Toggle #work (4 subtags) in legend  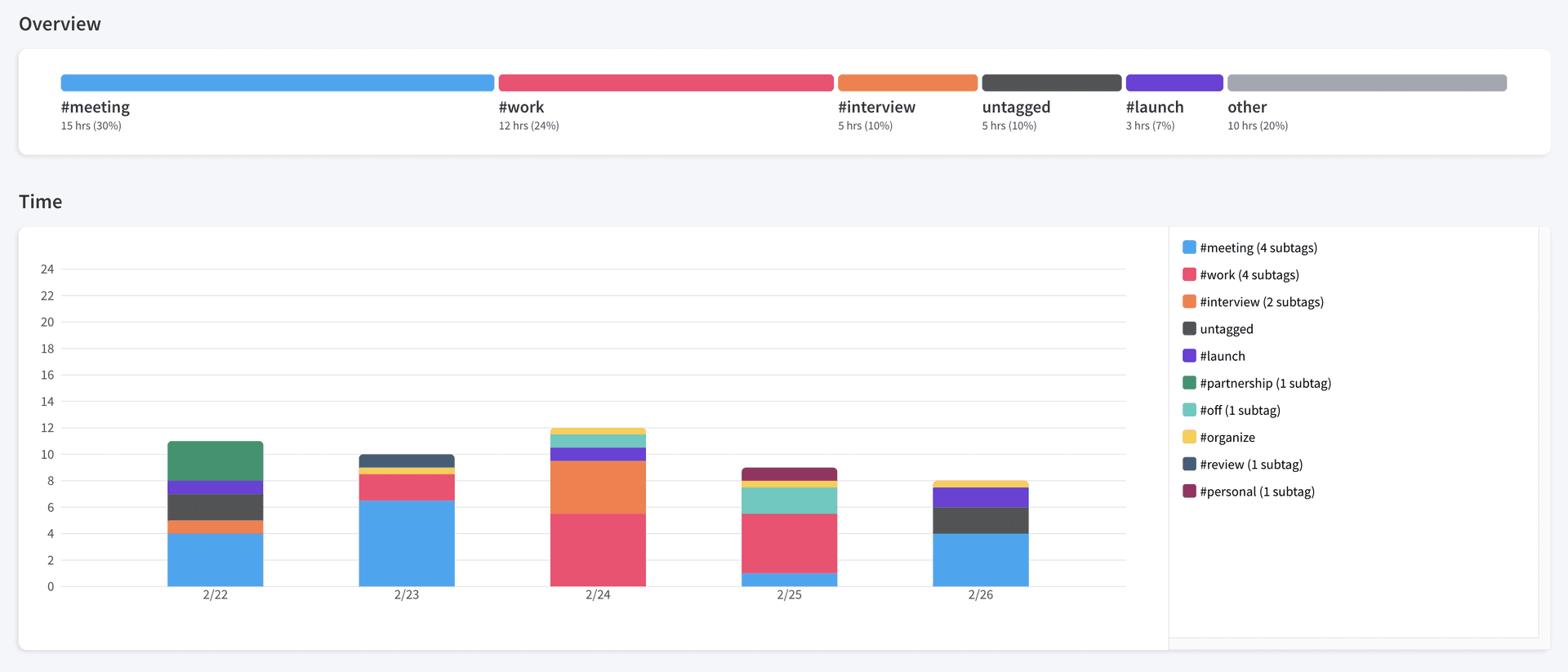pyautogui.click(x=1249, y=275)
